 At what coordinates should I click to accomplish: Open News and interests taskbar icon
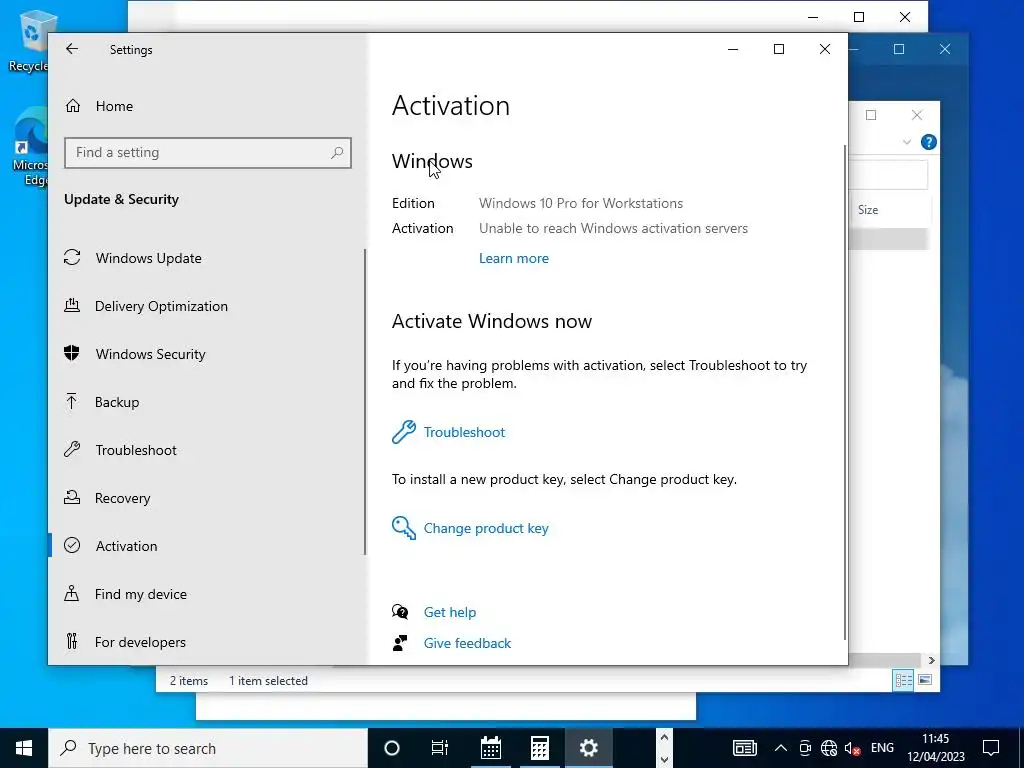click(744, 748)
